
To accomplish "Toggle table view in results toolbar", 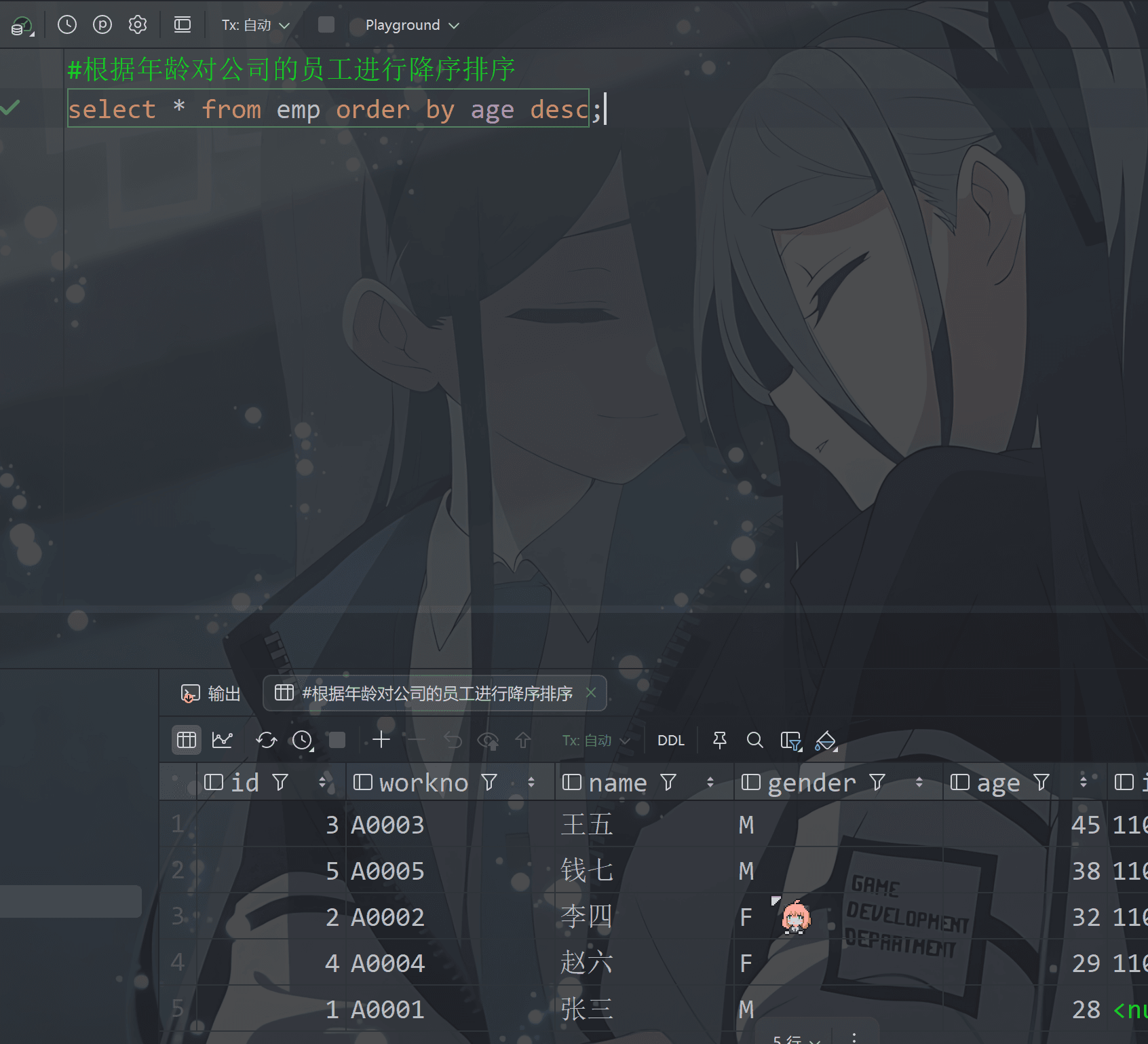I will coord(187,740).
